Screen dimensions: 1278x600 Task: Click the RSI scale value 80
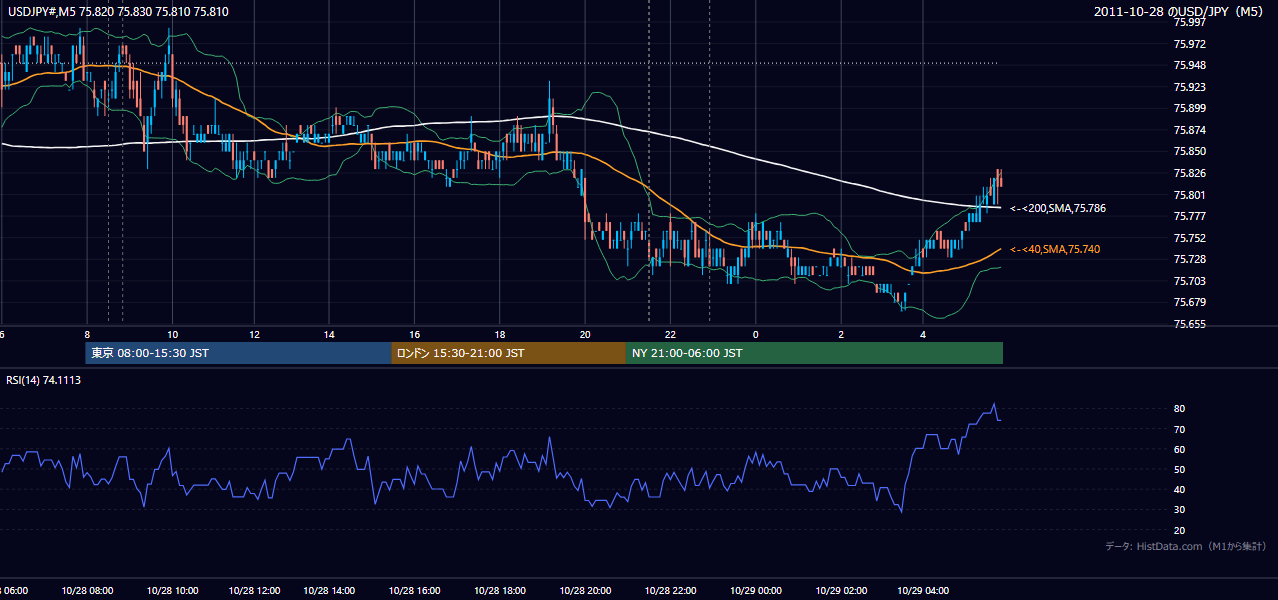1180,409
